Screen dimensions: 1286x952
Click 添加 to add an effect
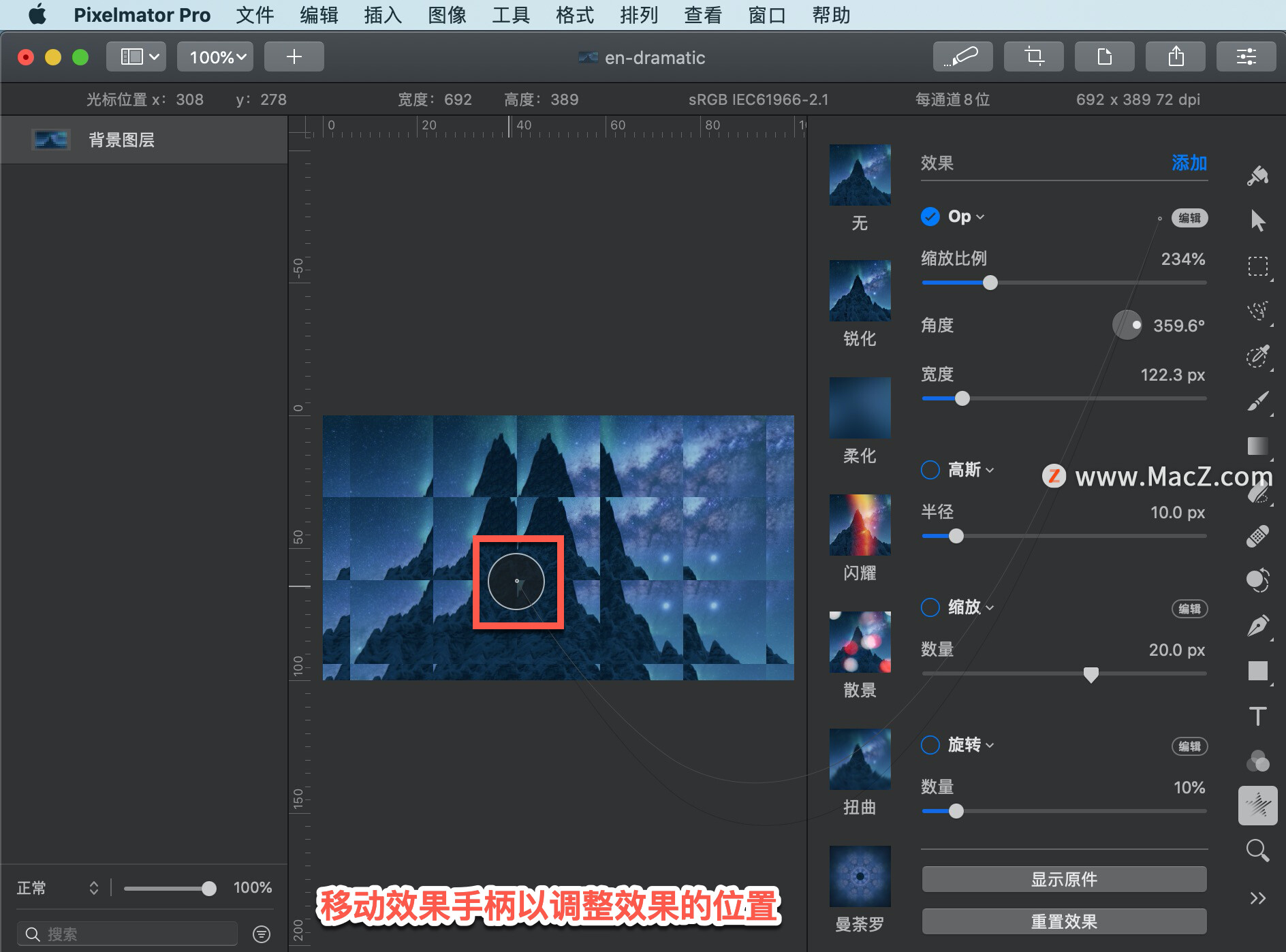click(x=1189, y=163)
